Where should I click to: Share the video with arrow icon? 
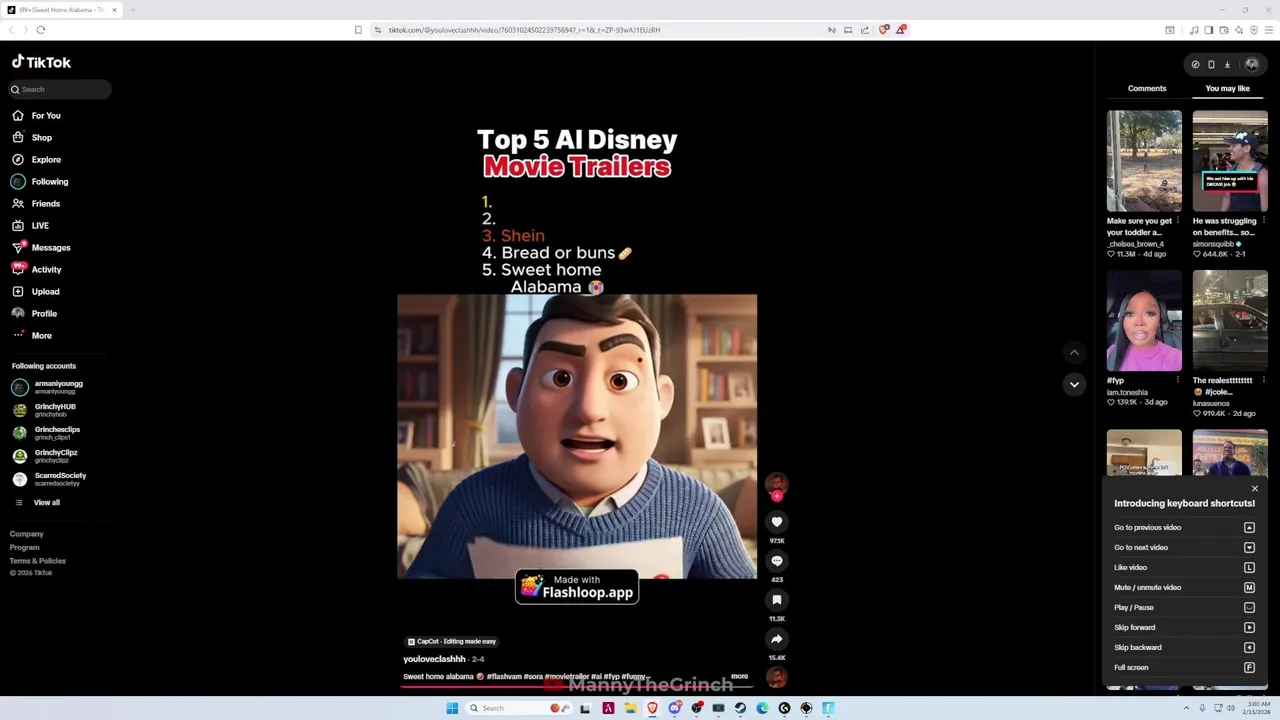pyautogui.click(x=777, y=639)
